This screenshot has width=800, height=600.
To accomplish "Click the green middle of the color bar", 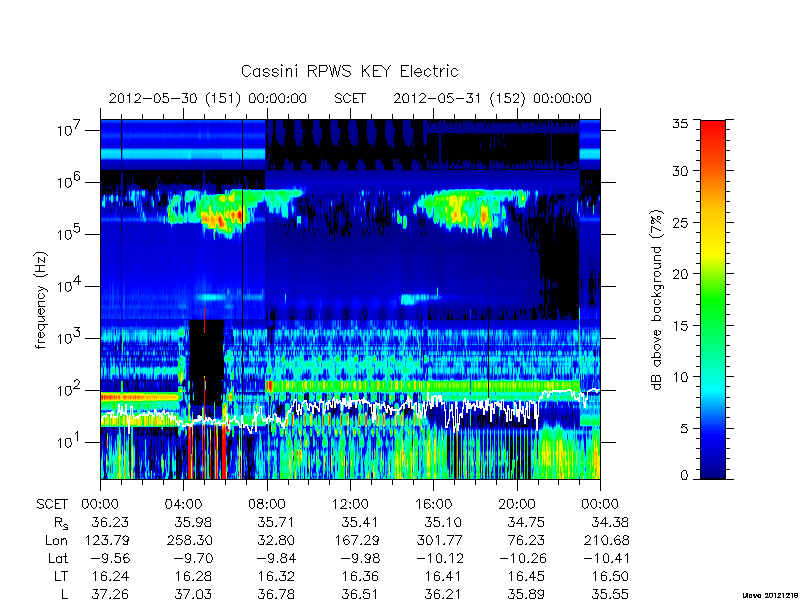I will click(x=713, y=301).
